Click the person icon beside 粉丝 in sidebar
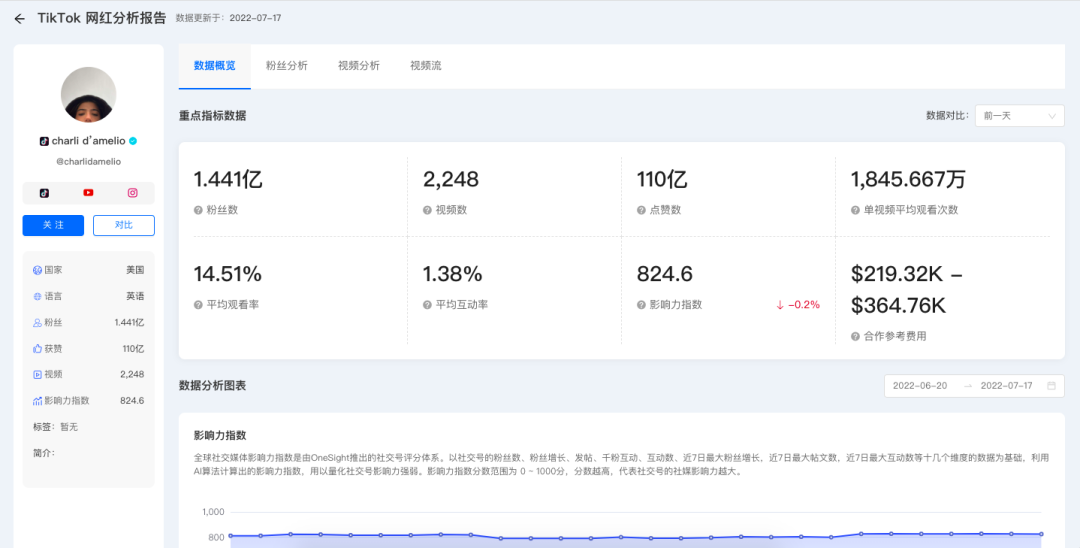This screenshot has height=548, width=1080. pyautogui.click(x=37, y=322)
